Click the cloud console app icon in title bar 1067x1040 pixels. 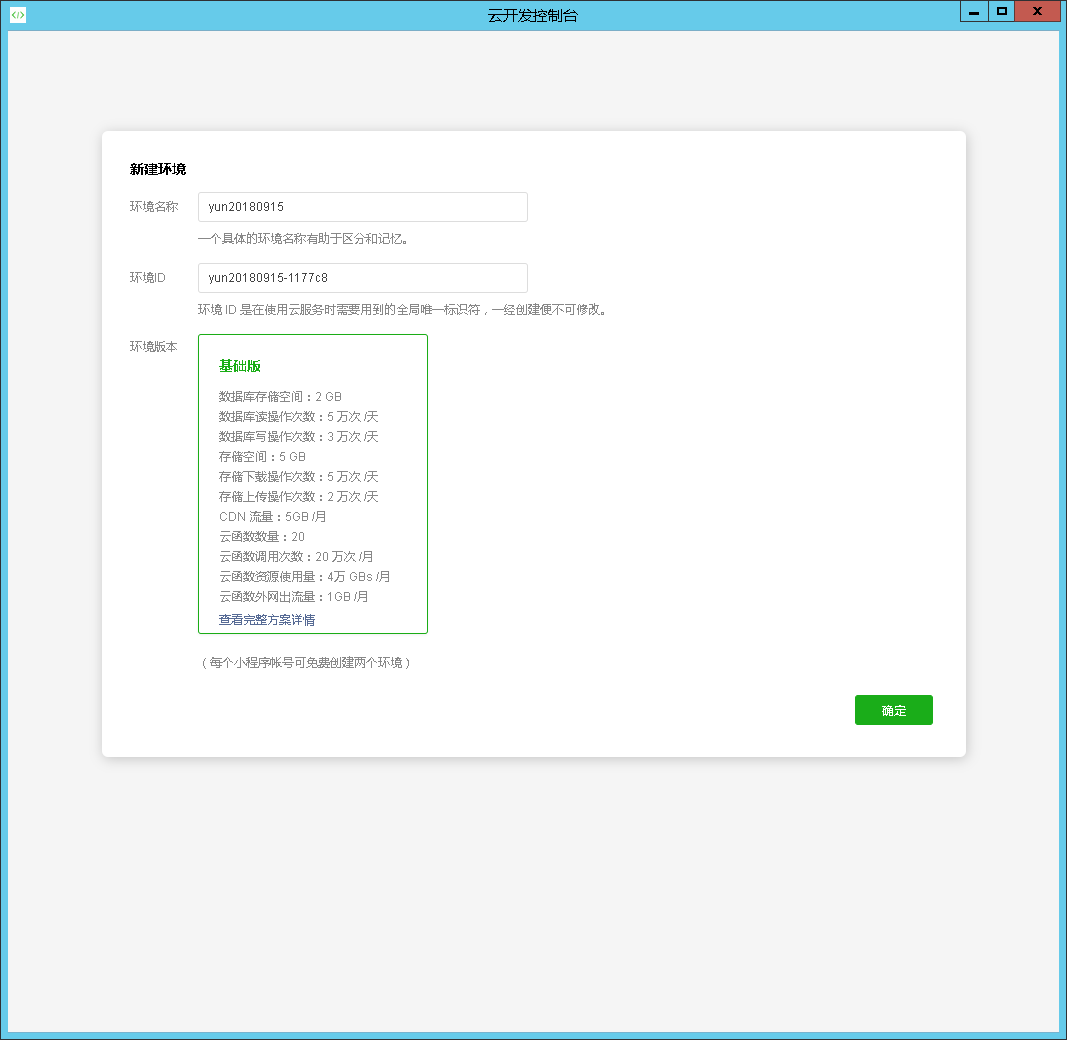(17, 15)
